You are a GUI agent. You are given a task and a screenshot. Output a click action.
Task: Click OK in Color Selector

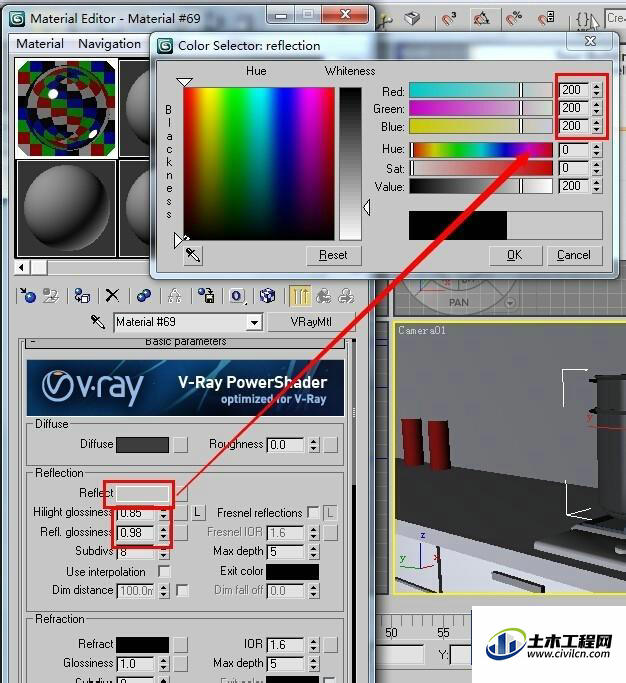(x=515, y=255)
